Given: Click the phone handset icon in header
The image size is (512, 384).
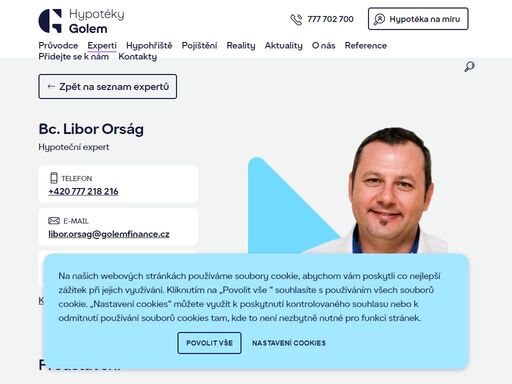Looking at the screenshot, I should tap(296, 19).
